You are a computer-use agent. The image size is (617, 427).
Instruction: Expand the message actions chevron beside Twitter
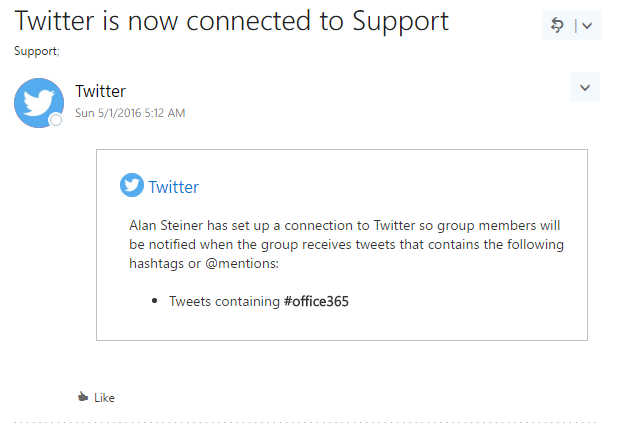[585, 87]
